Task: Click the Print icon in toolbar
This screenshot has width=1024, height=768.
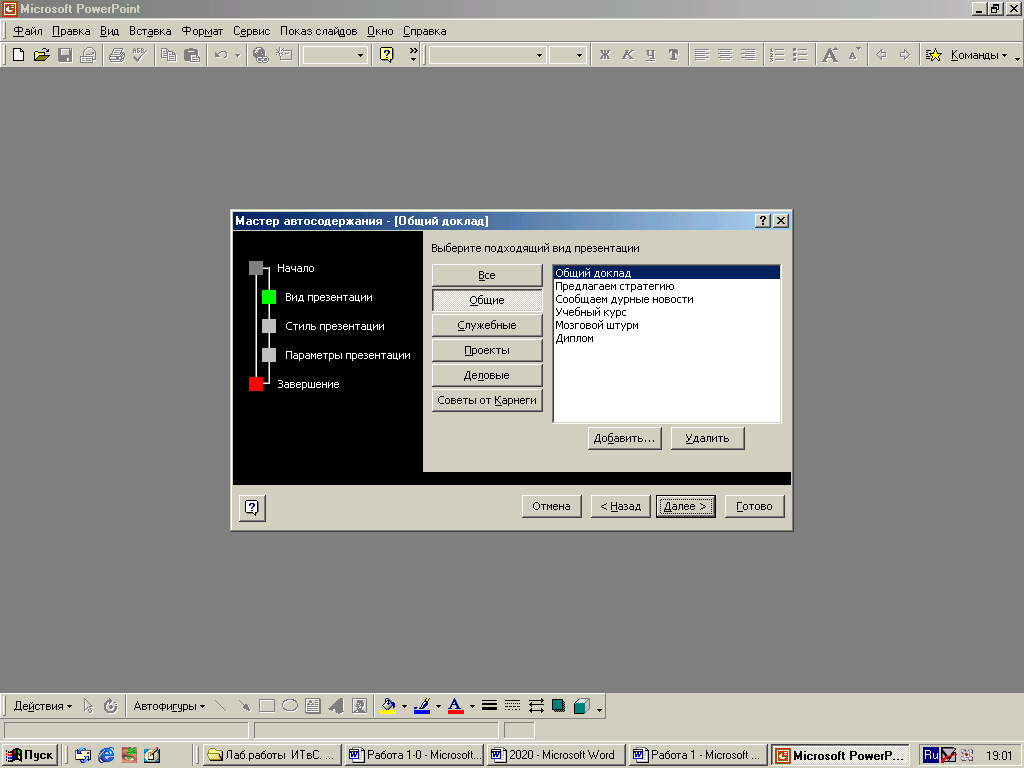Action: click(x=117, y=55)
